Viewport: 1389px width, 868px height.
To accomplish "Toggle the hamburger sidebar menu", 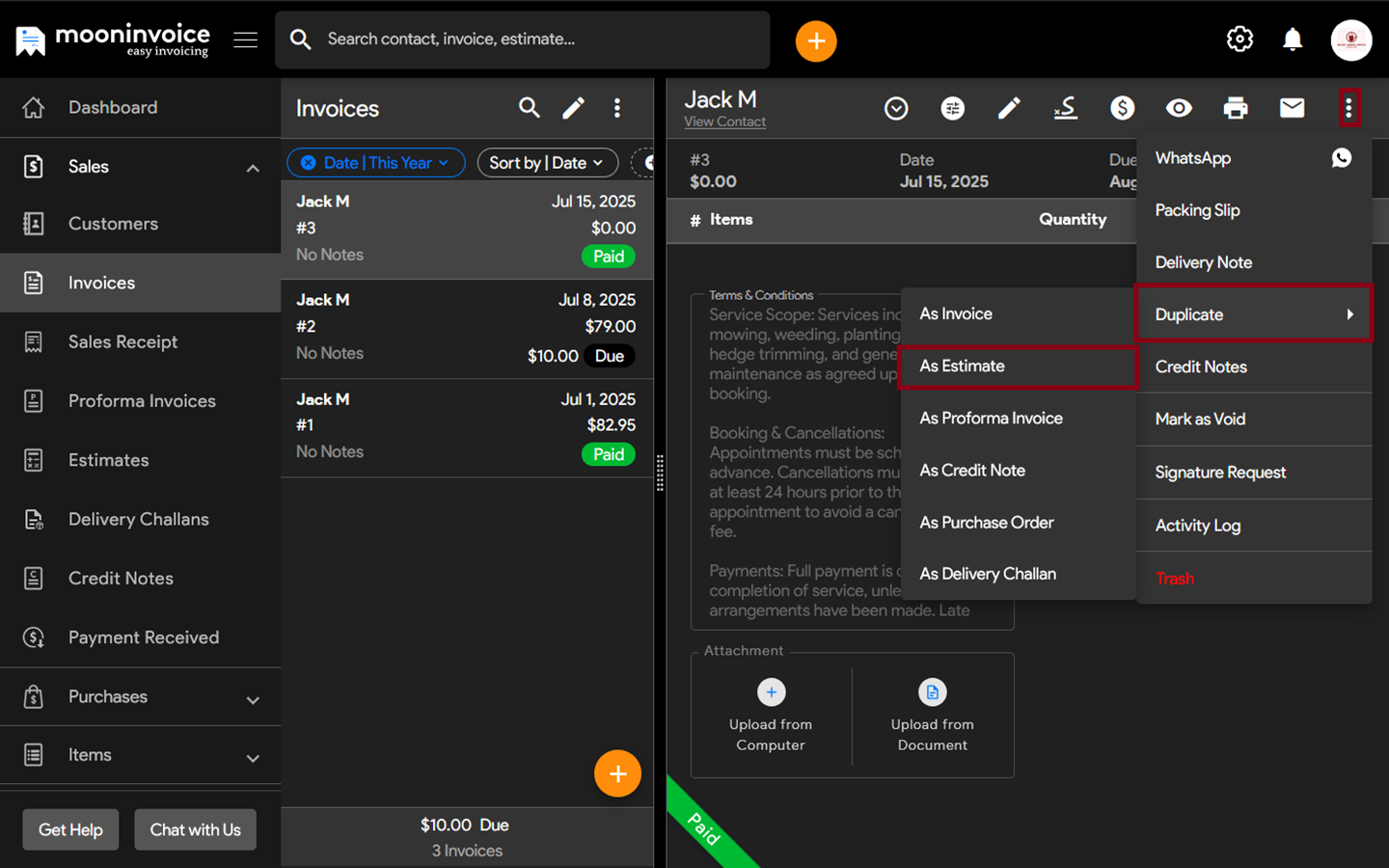I will tap(246, 40).
